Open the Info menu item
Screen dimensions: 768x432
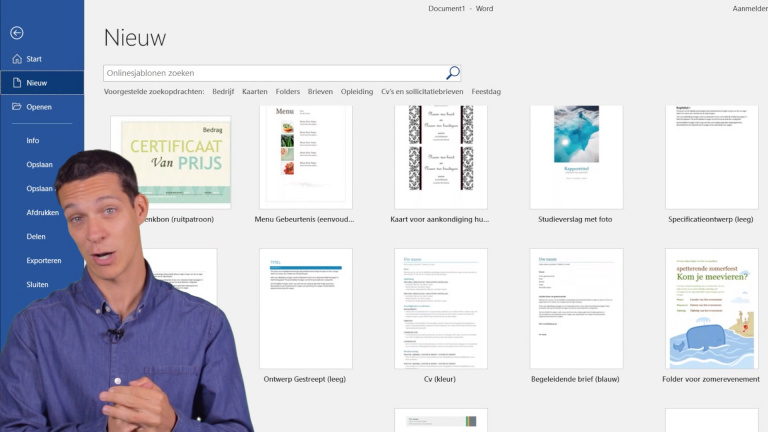(x=33, y=141)
